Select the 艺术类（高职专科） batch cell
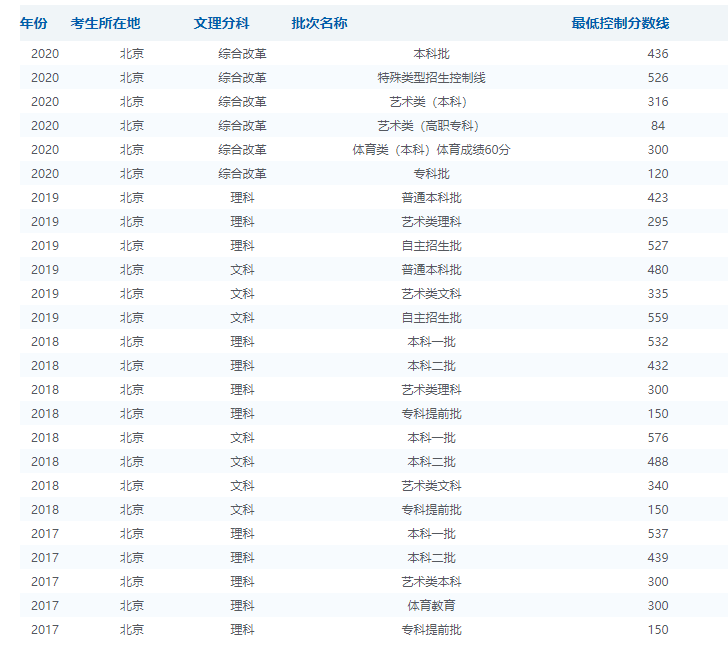The width and height of the screenshot is (728, 656). [x=431, y=126]
